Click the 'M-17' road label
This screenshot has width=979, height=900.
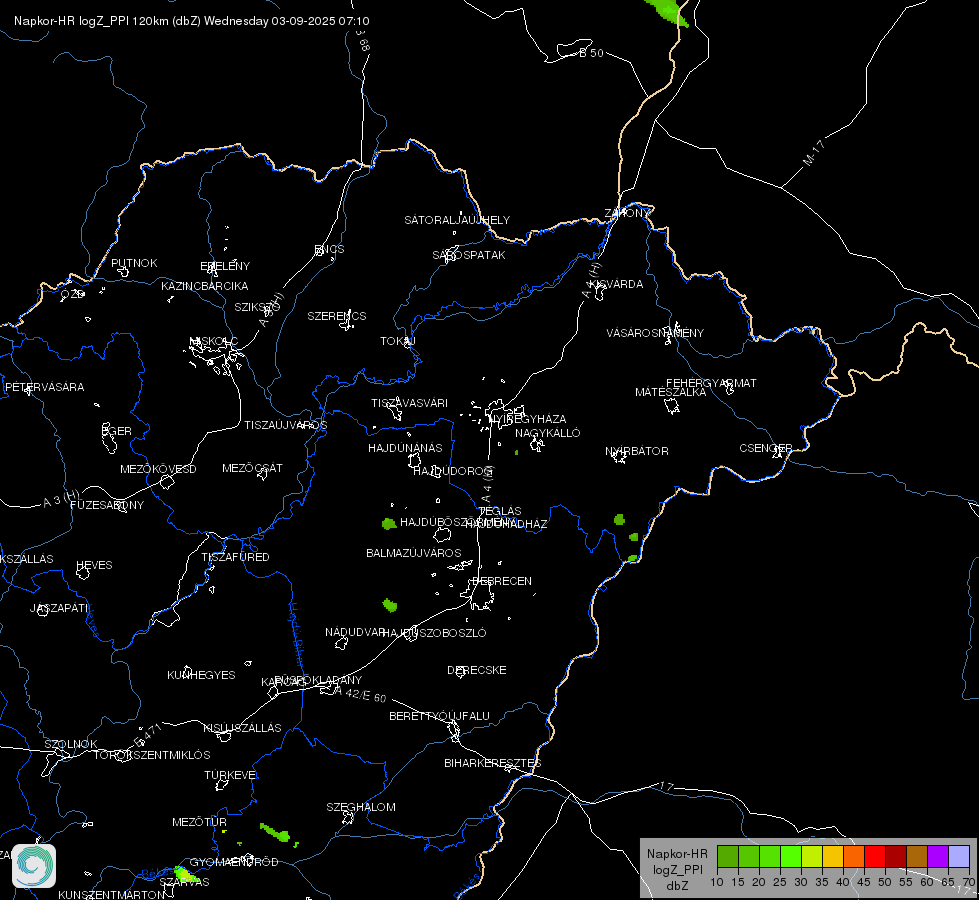814,153
